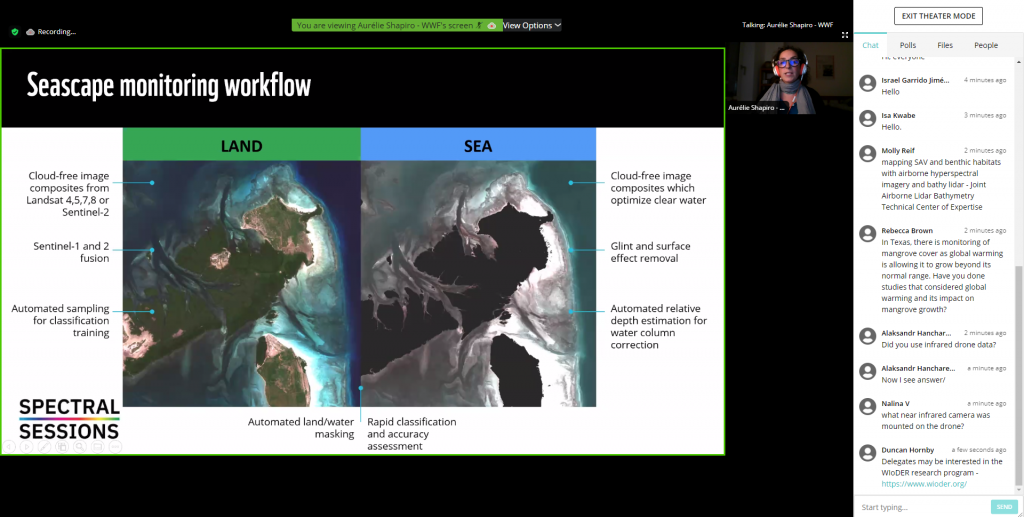Click the zoom magnifier in slide controls
Image resolution: width=1024 pixels, height=517 pixels.
[80, 447]
